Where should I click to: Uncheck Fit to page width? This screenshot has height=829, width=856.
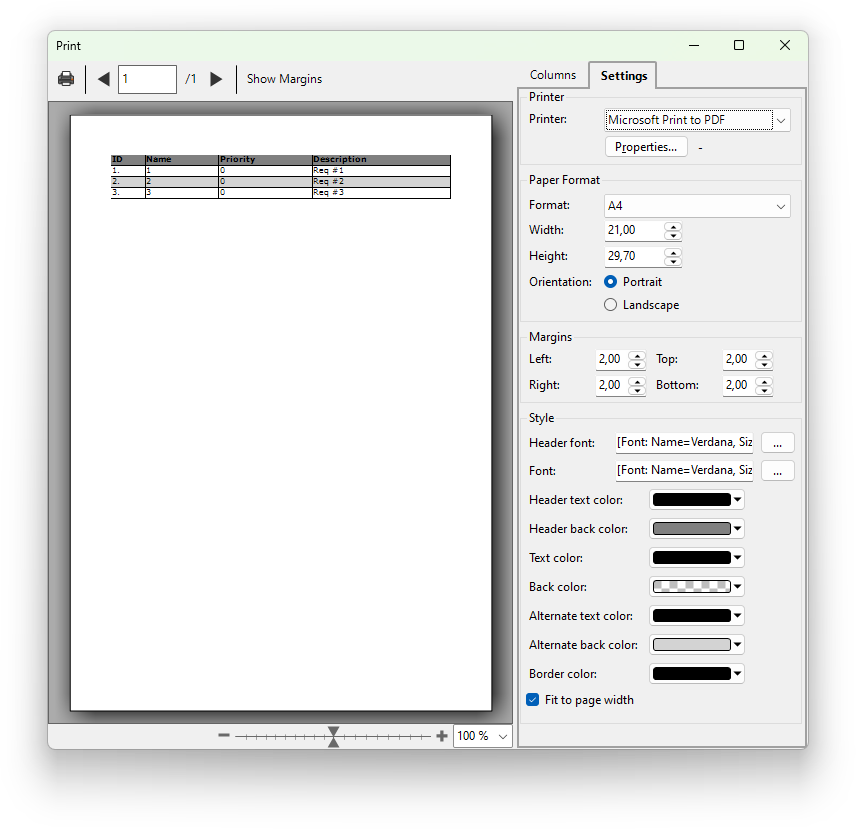coord(533,700)
